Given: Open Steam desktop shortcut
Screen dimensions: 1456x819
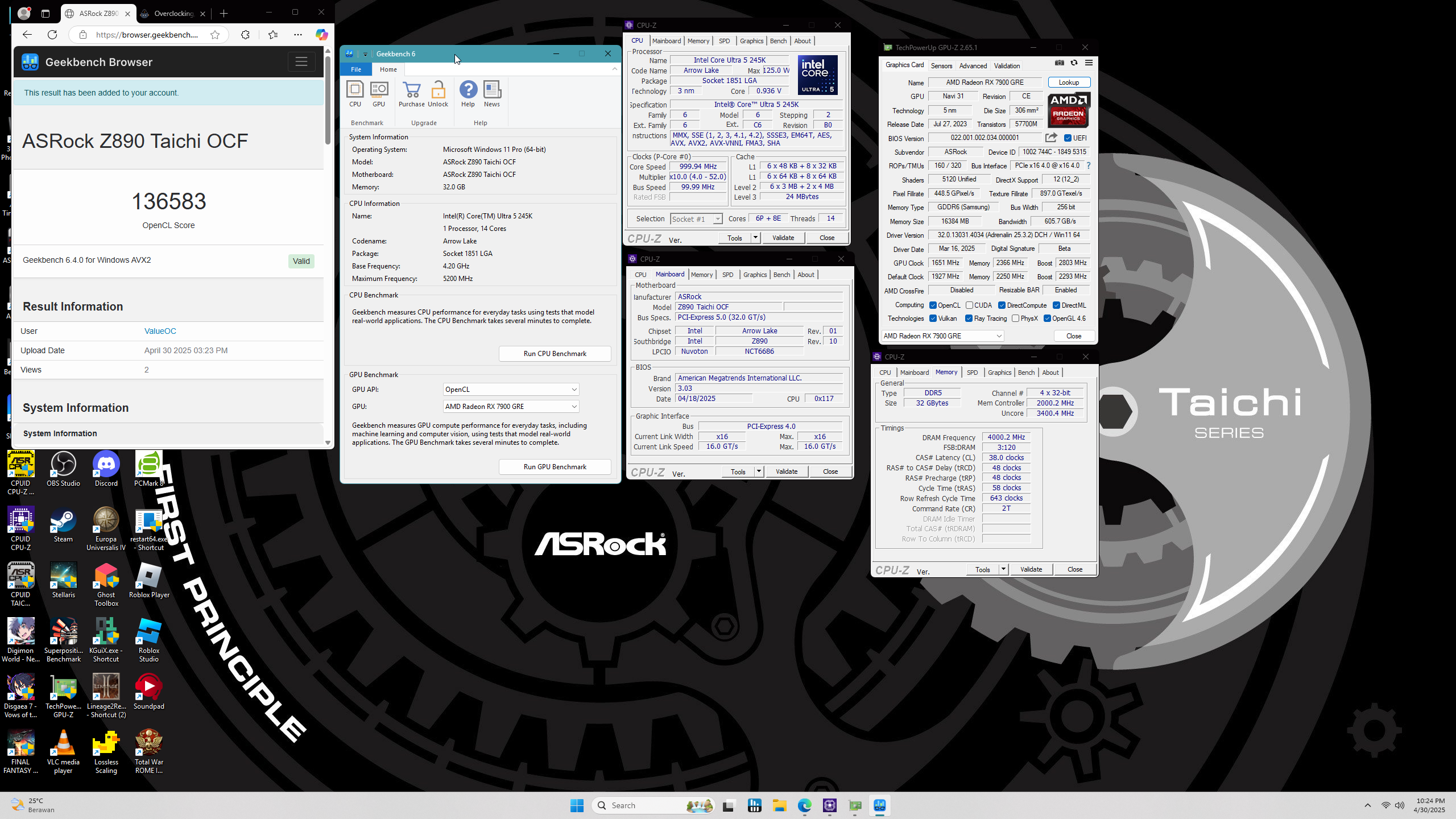Looking at the screenshot, I should click(x=63, y=525).
